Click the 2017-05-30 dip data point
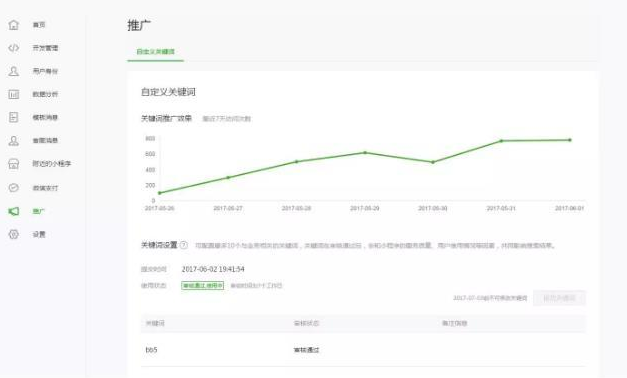 click(433, 162)
